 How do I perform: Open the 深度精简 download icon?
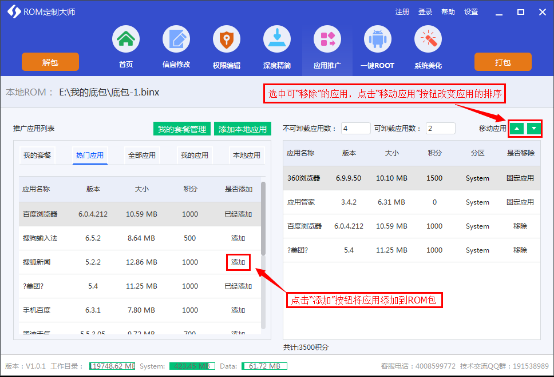click(x=277, y=39)
